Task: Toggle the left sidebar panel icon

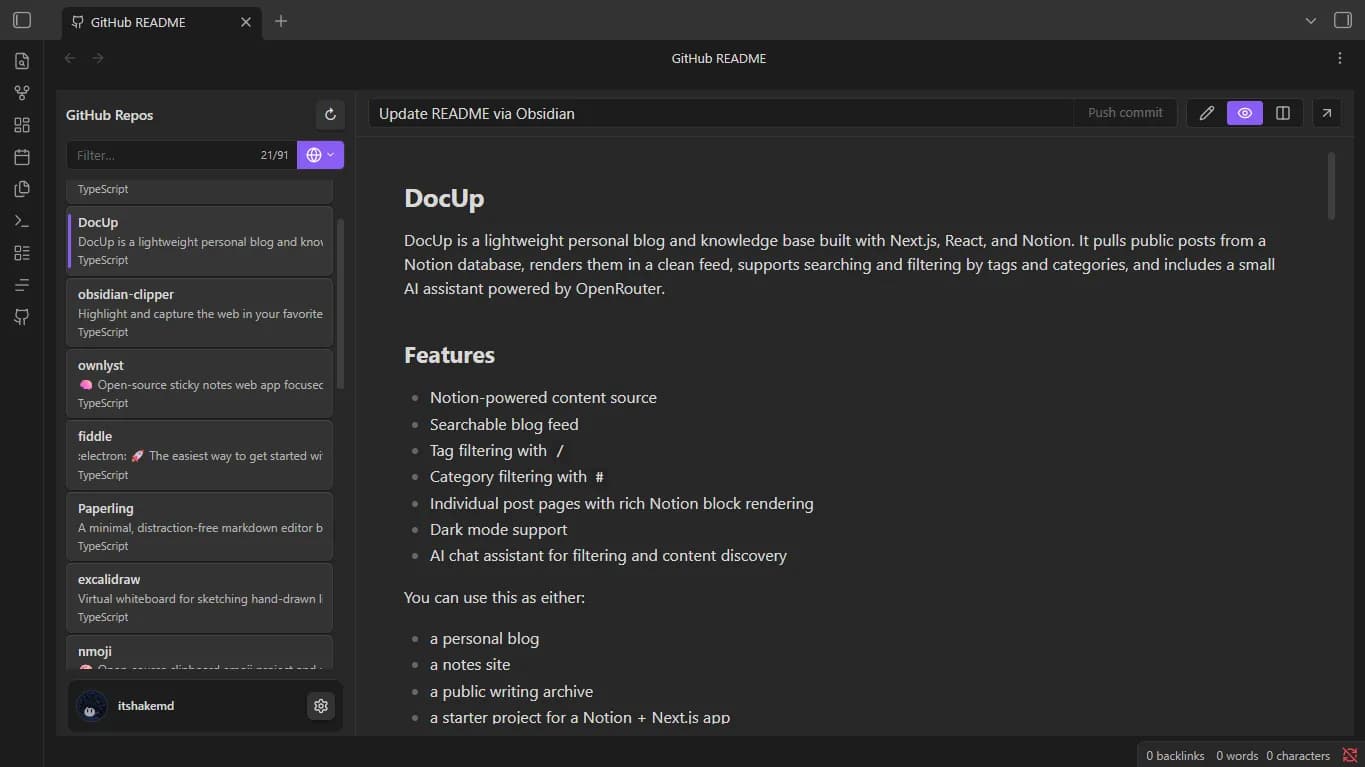Action: point(22,21)
